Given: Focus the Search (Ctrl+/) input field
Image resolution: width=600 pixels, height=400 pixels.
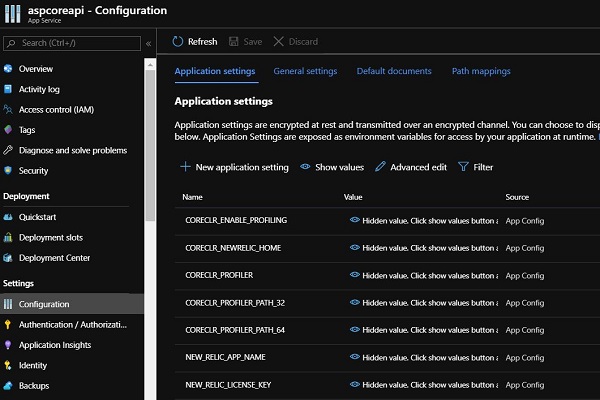Looking at the screenshot, I should click(x=72, y=43).
